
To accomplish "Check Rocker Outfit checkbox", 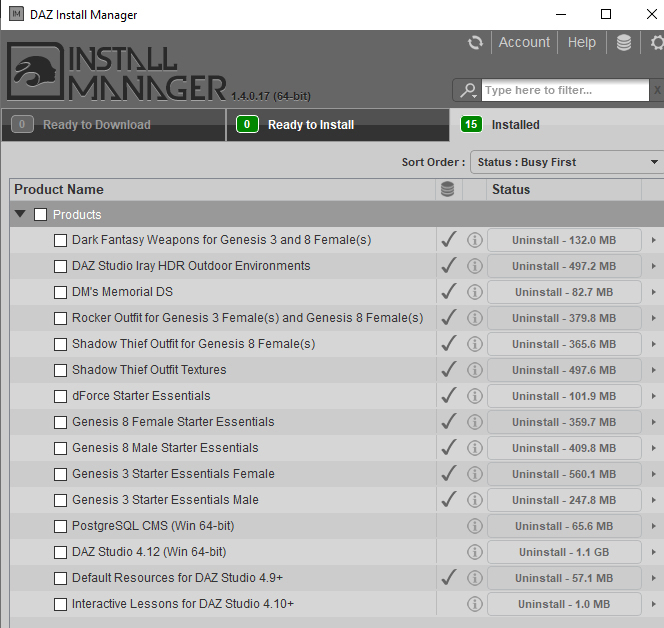I will tap(61, 318).
